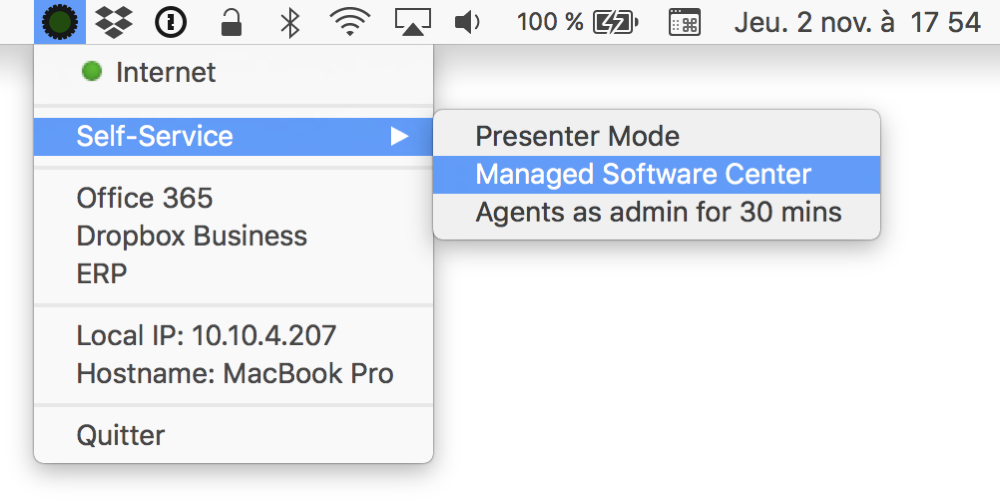Open the Dropbox Business link
This screenshot has height=503, width=1000.
click(191, 236)
